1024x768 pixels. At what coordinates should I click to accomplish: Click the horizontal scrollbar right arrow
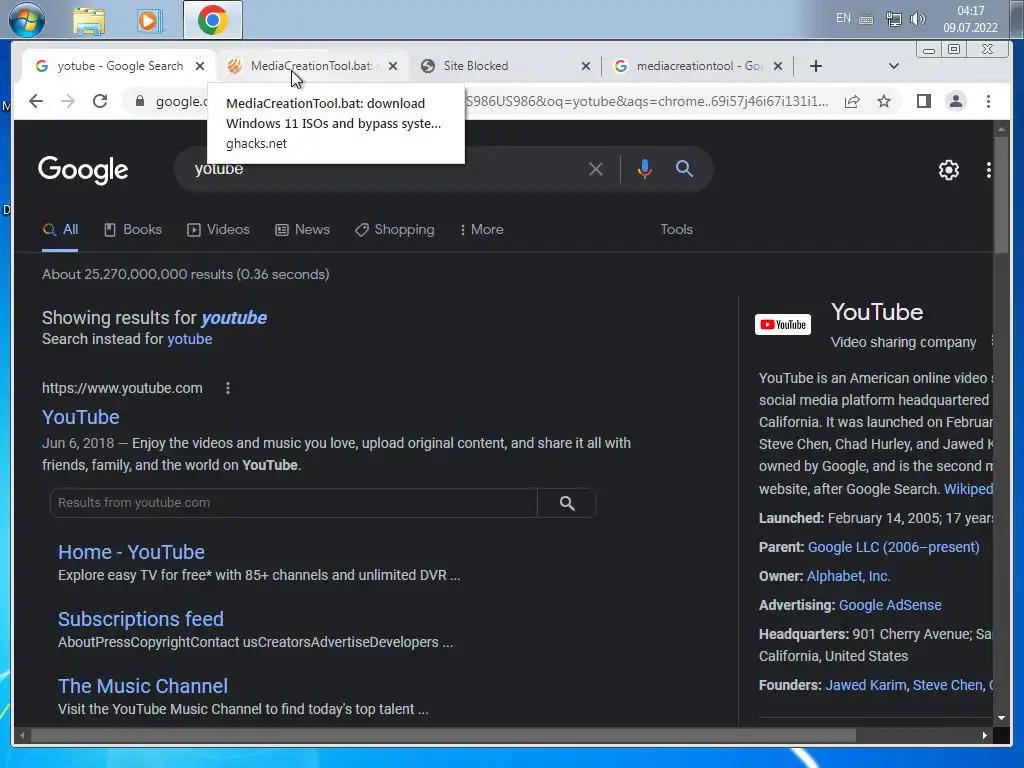pyautogui.click(x=984, y=736)
